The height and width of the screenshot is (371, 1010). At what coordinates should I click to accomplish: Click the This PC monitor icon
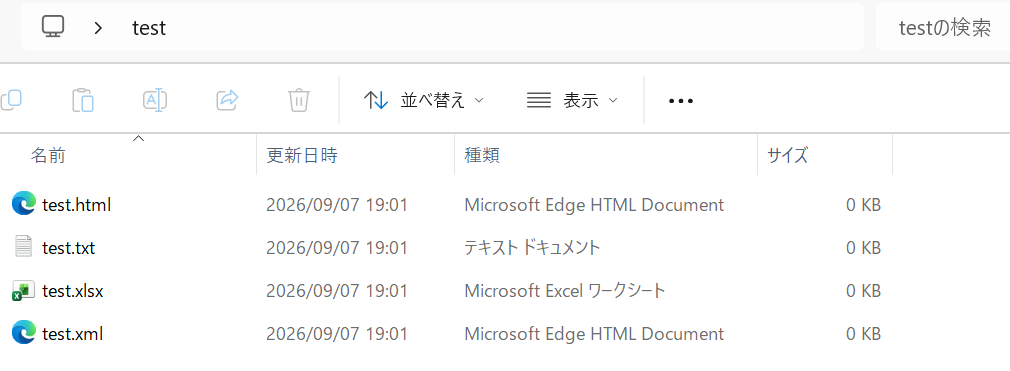click(x=53, y=27)
